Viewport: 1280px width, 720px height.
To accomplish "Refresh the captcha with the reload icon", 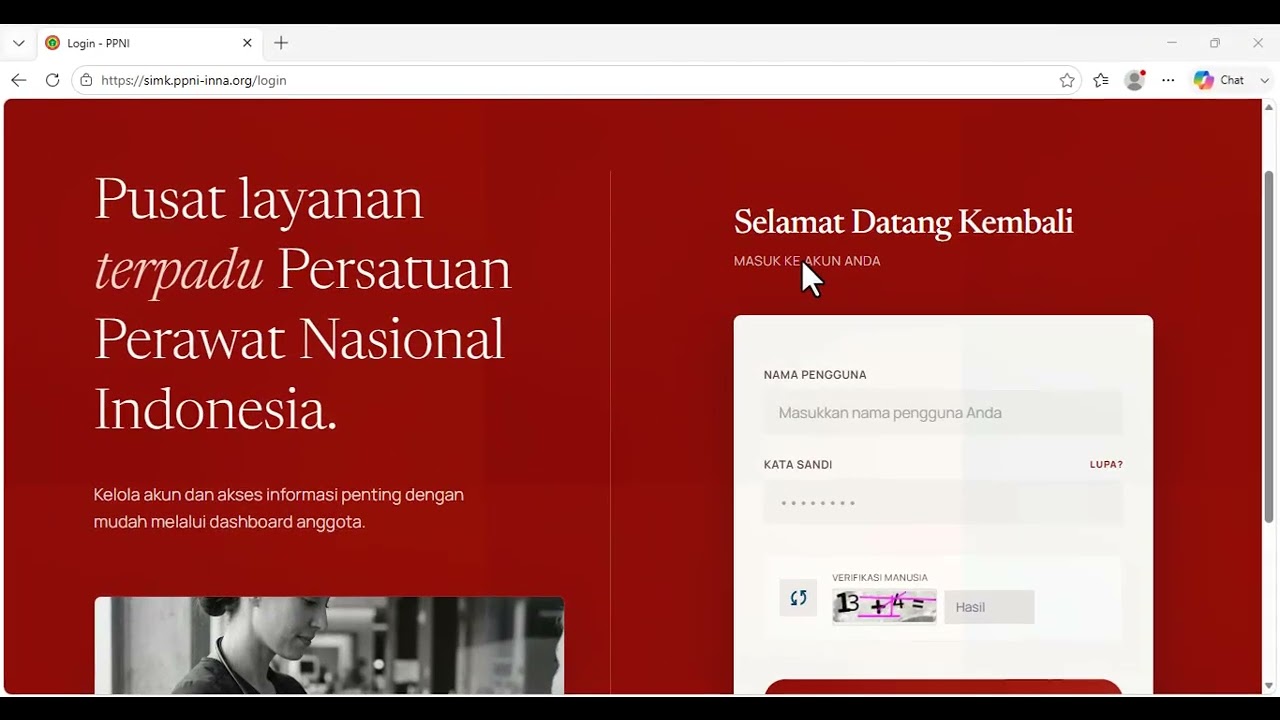I will click(798, 598).
